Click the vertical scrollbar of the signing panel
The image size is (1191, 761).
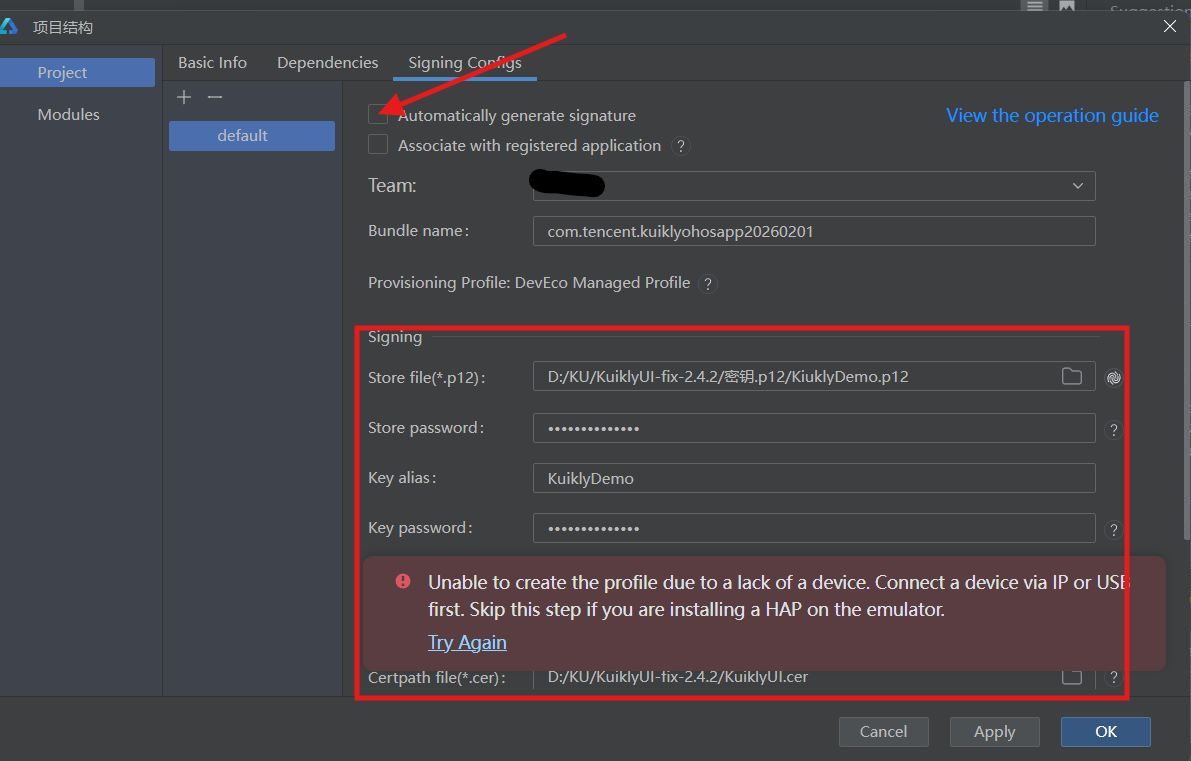pos(1186,311)
